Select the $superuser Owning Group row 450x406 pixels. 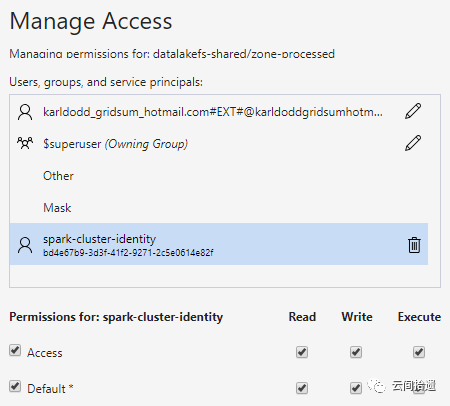tap(219, 144)
